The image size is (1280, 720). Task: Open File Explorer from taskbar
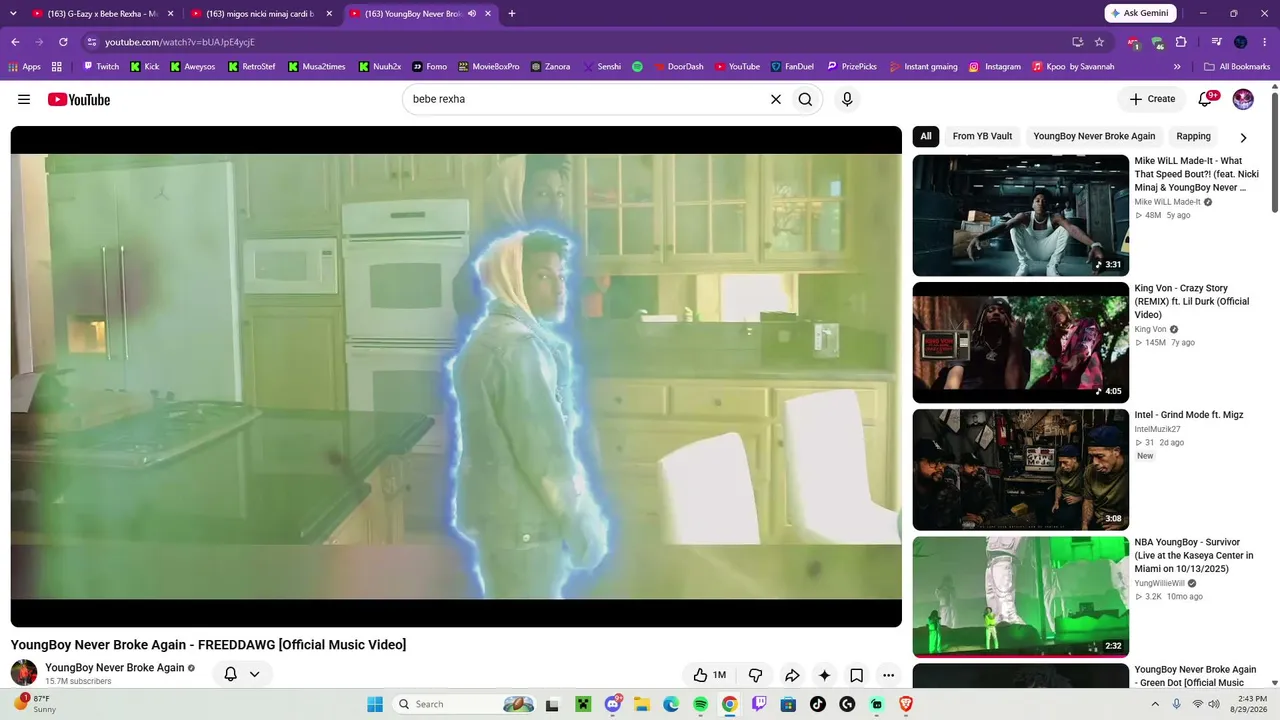(x=641, y=704)
